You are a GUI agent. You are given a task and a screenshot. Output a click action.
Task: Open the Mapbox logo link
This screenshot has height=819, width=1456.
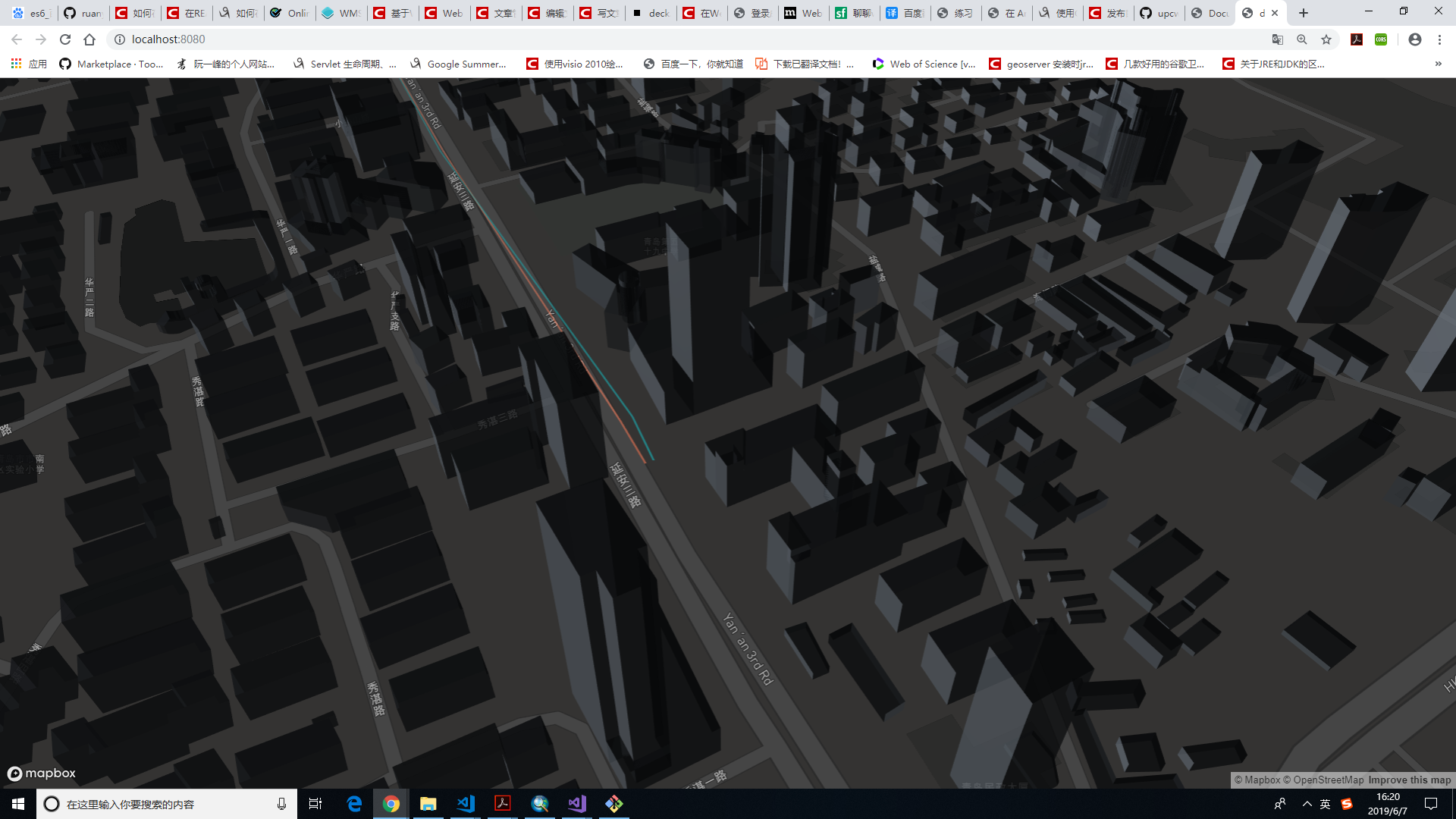[x=42, y=773]
